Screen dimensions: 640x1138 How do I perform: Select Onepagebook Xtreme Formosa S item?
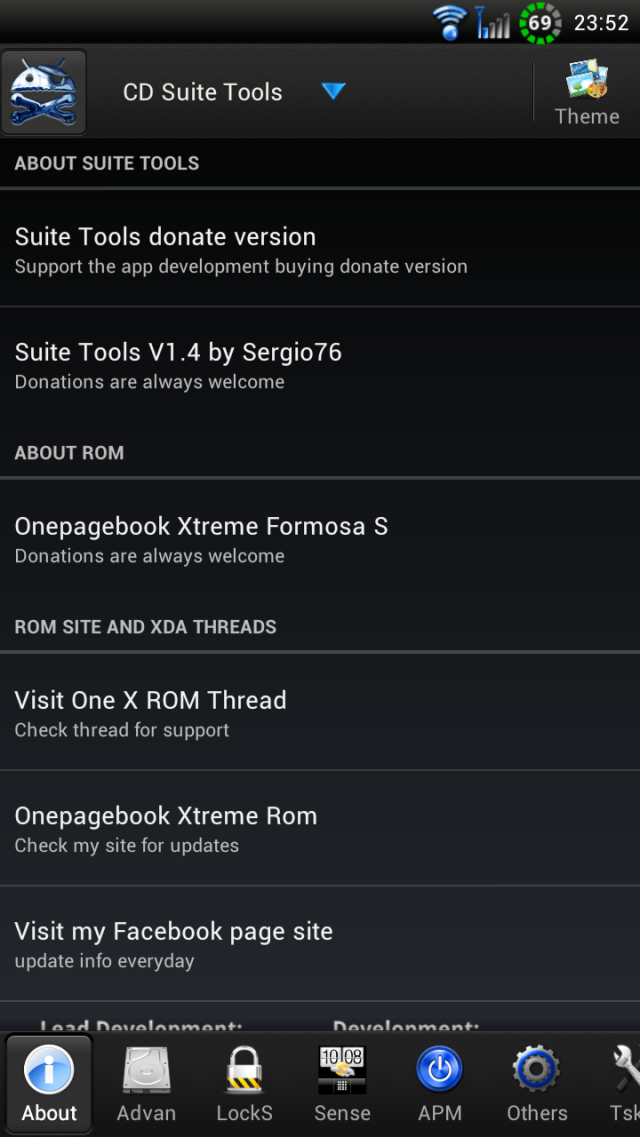[320, 539]
